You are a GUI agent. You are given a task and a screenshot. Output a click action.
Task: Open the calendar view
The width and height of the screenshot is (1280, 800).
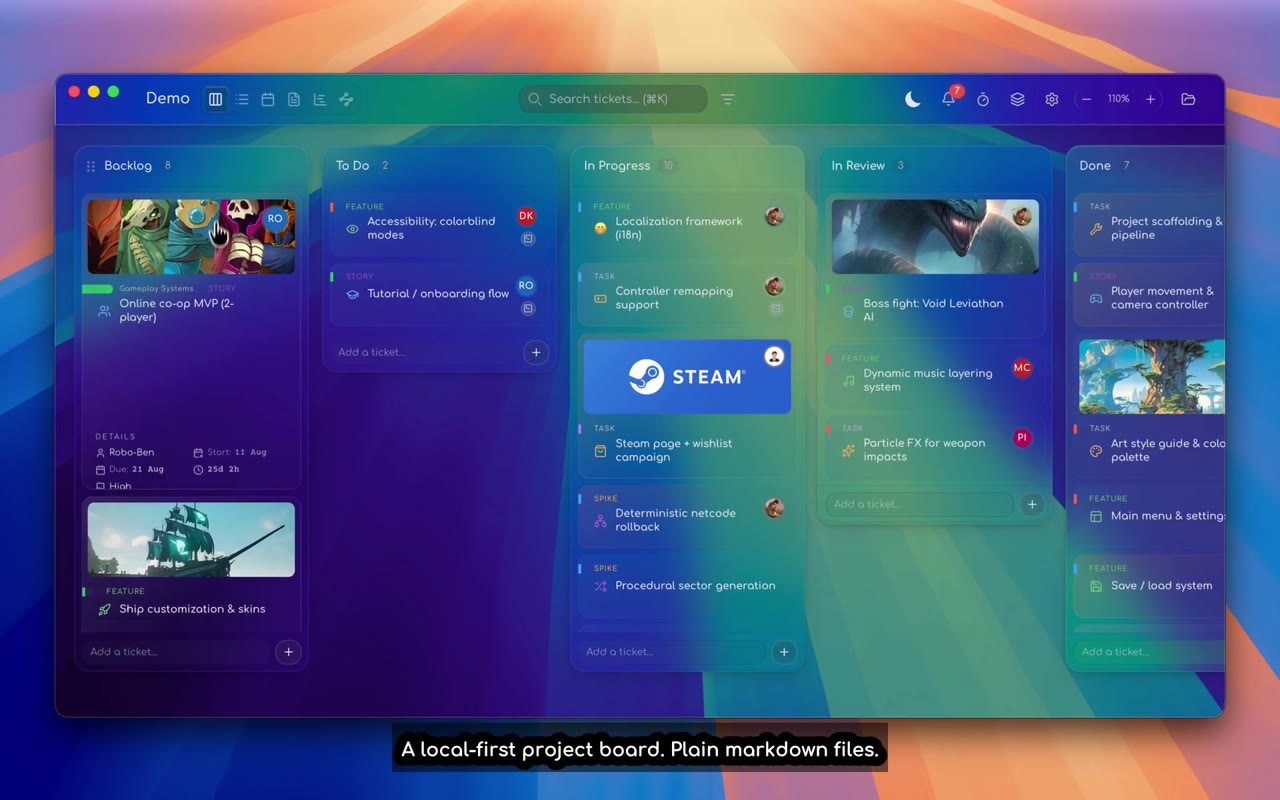(x=268, y=99)
